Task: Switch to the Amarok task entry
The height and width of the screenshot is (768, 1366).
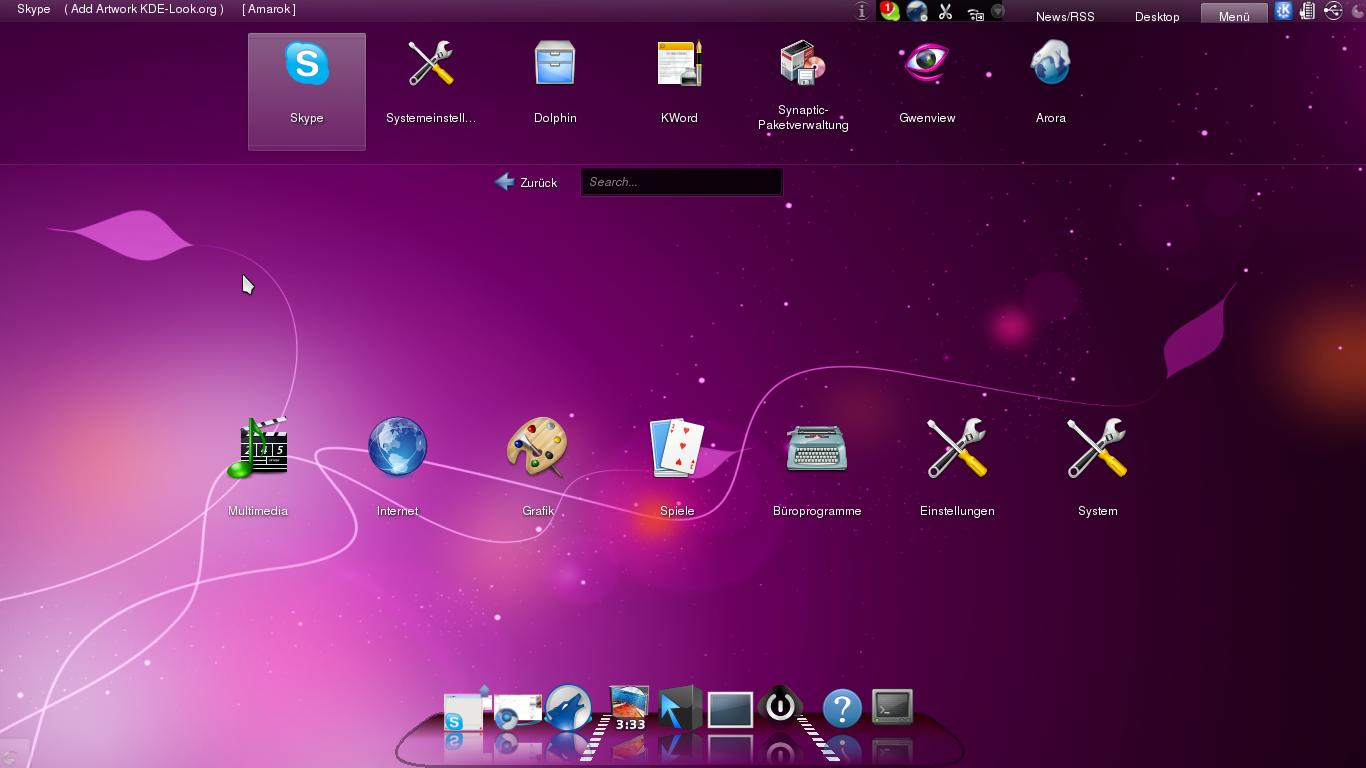Action: coord(269,9)
